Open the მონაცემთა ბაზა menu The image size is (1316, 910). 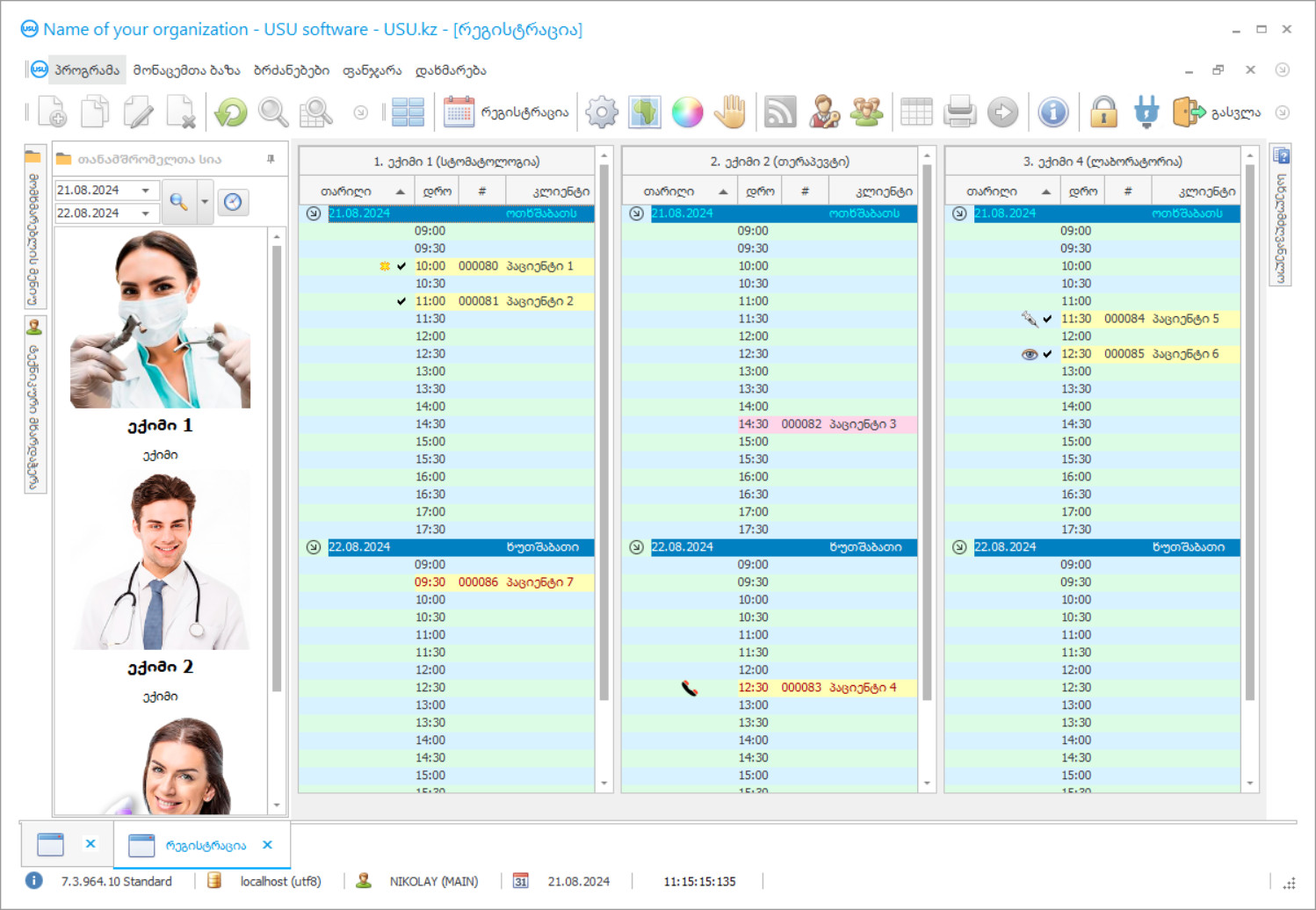pos(186,70)
